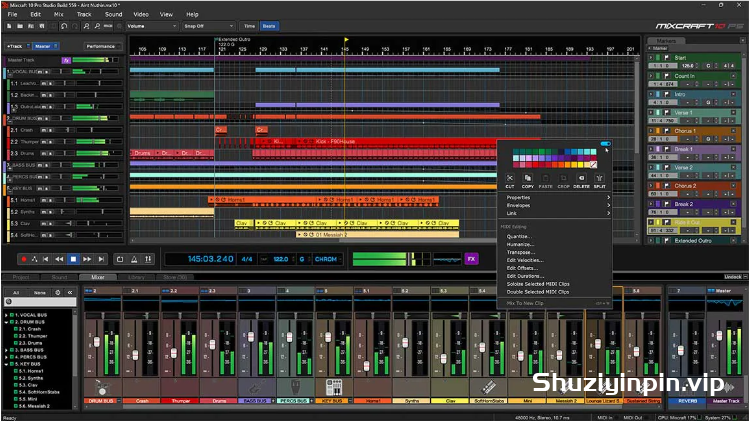Click the Thumper channel volume fader in mixer
The height and width of the screenshot is (421, 750).
click(x=174, y=354)
